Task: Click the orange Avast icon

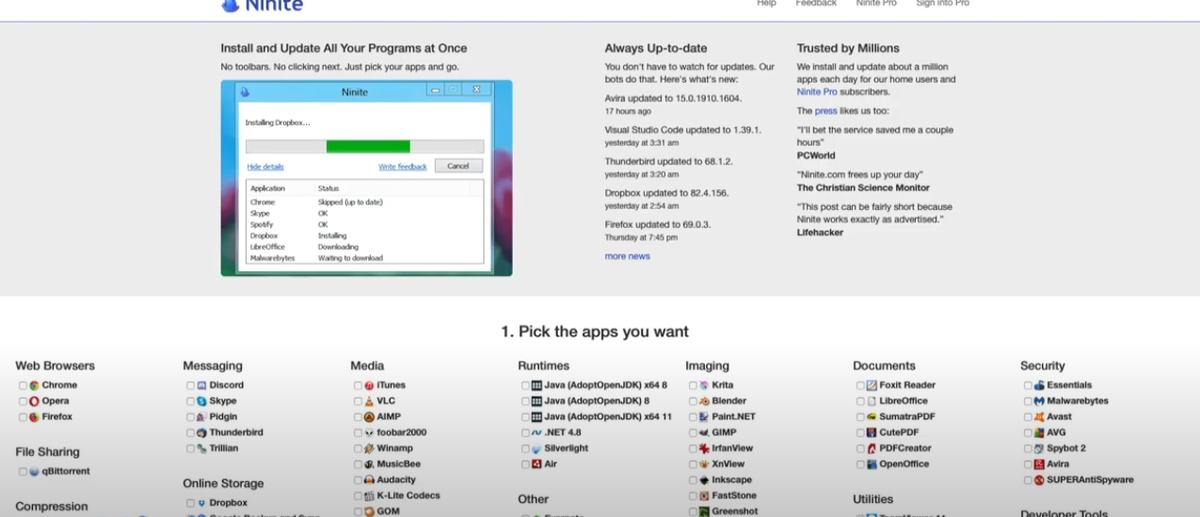Action: 1039,417
